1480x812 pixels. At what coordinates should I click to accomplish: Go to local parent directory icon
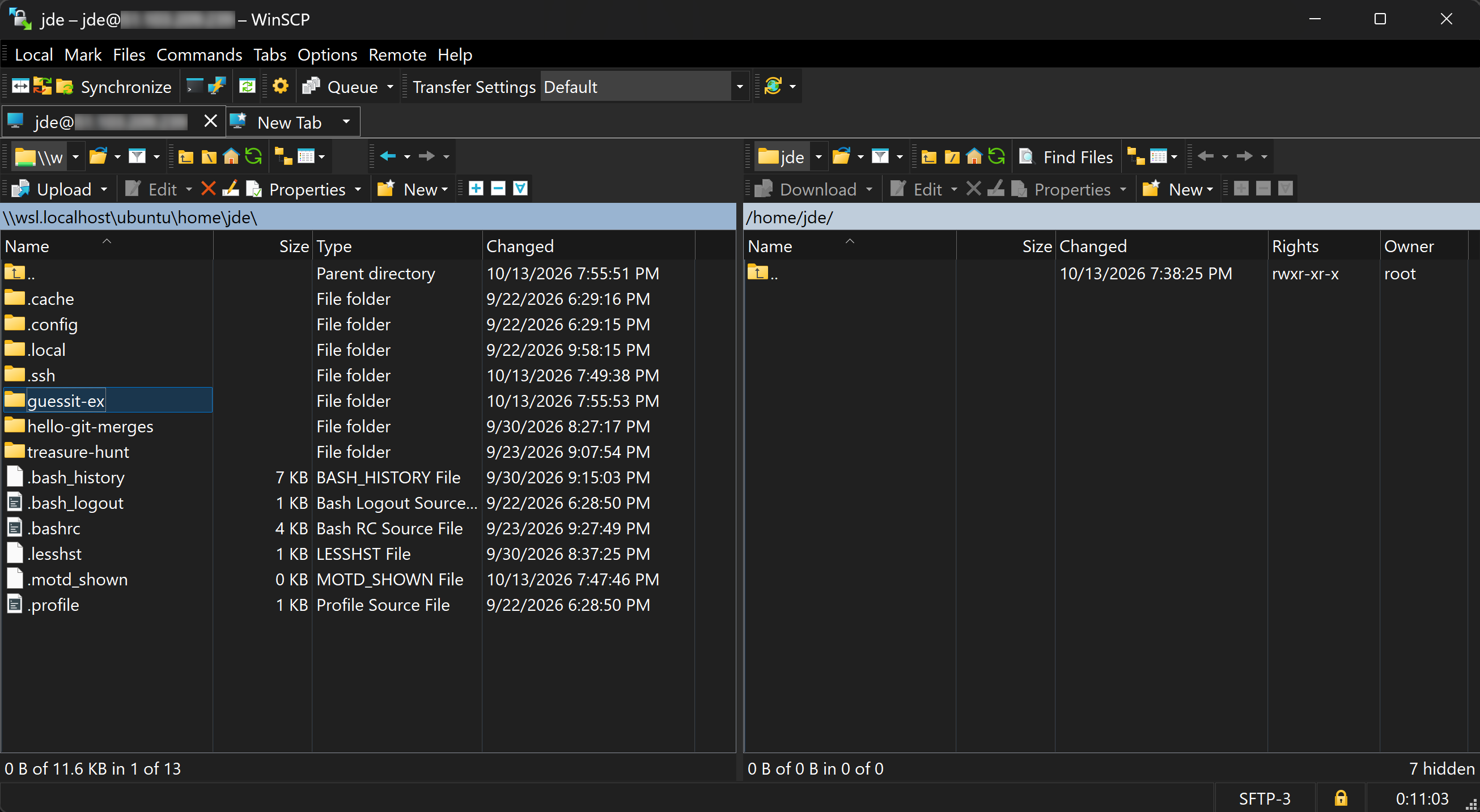[185, 156]
